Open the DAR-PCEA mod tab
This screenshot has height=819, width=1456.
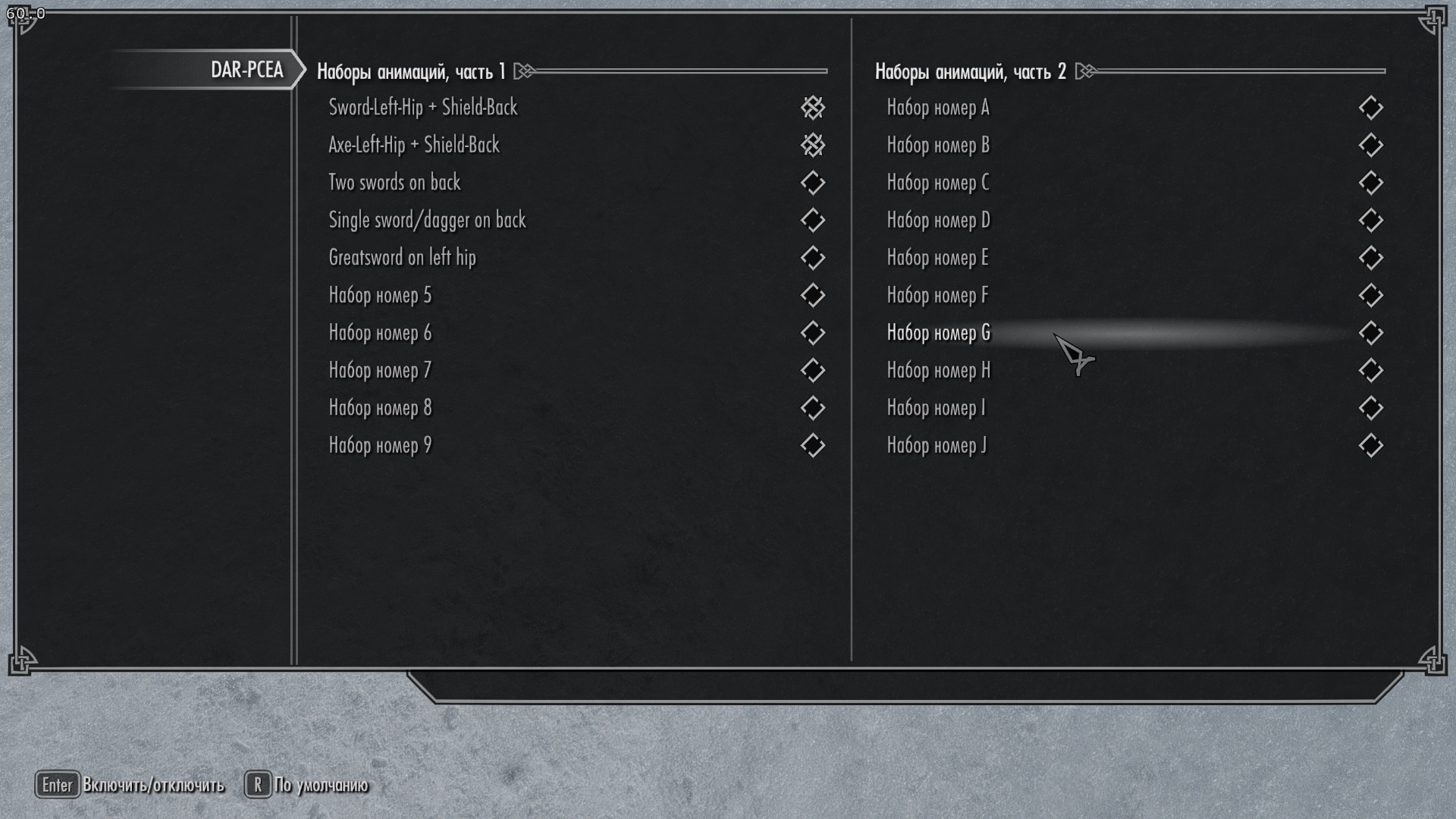pos(246,70)
